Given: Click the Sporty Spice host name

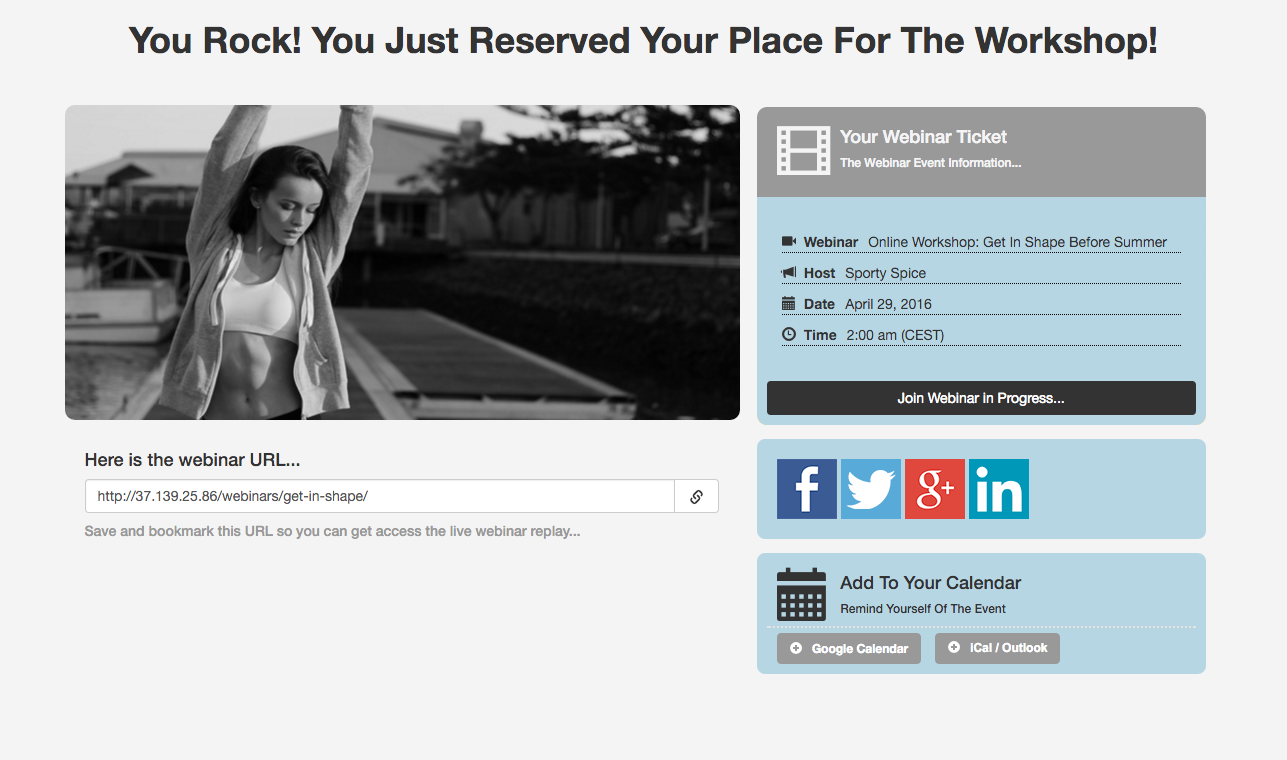Looking at the screenshot, I should click(x=885, y=273).
